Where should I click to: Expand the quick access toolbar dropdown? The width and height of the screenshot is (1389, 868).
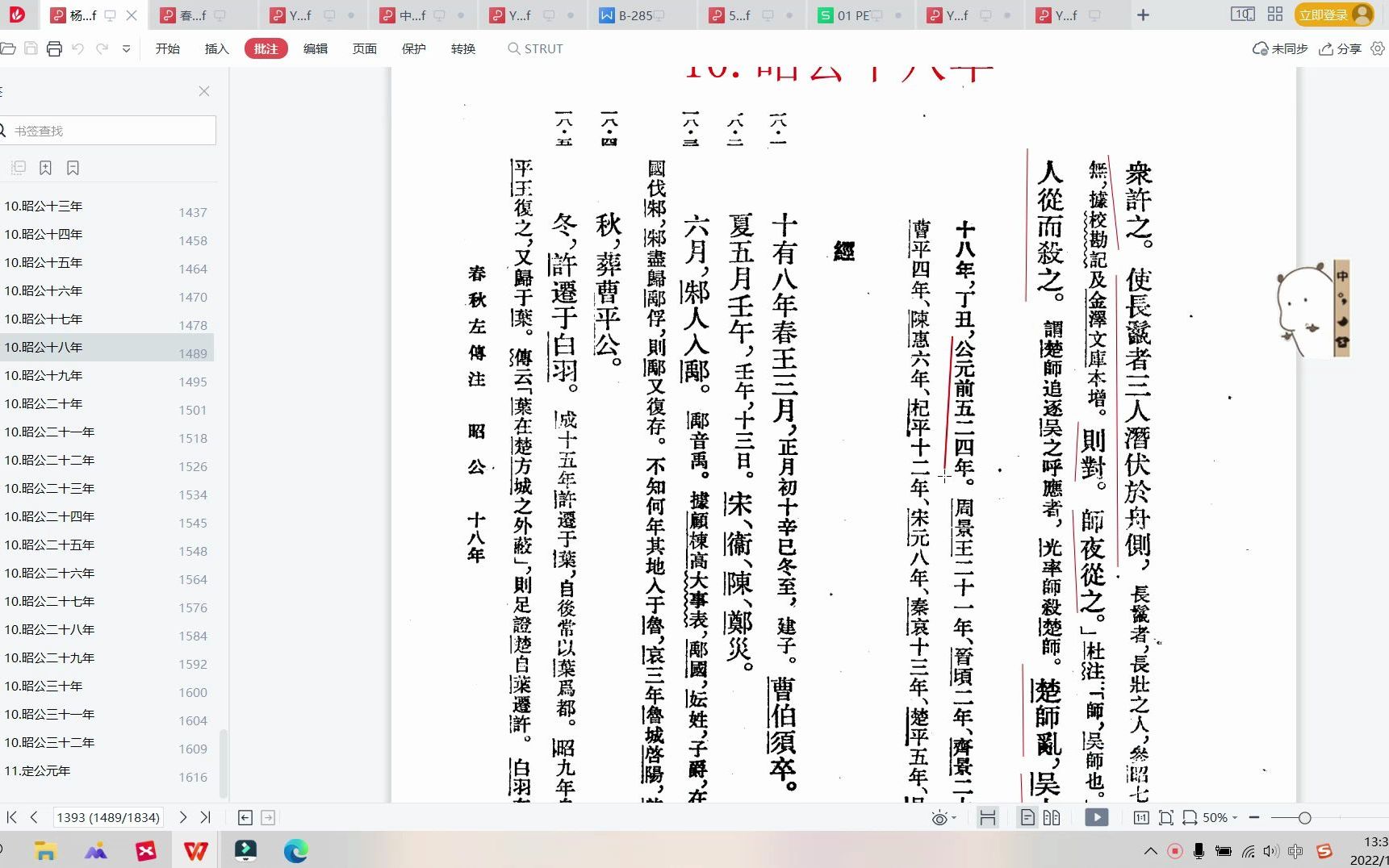pos(126,48)
